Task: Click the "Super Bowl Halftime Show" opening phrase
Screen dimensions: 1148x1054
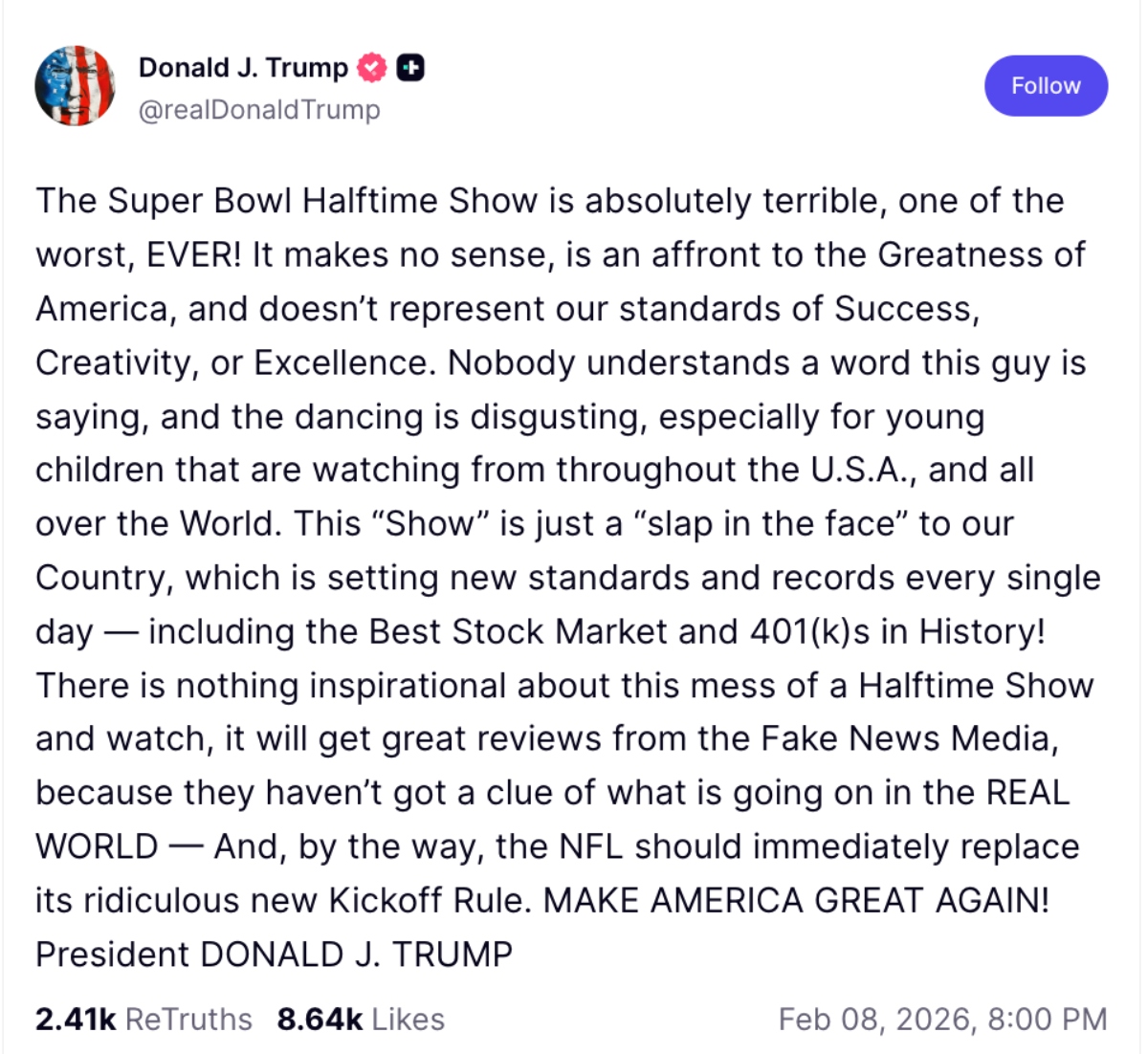Action: (322, 202)
